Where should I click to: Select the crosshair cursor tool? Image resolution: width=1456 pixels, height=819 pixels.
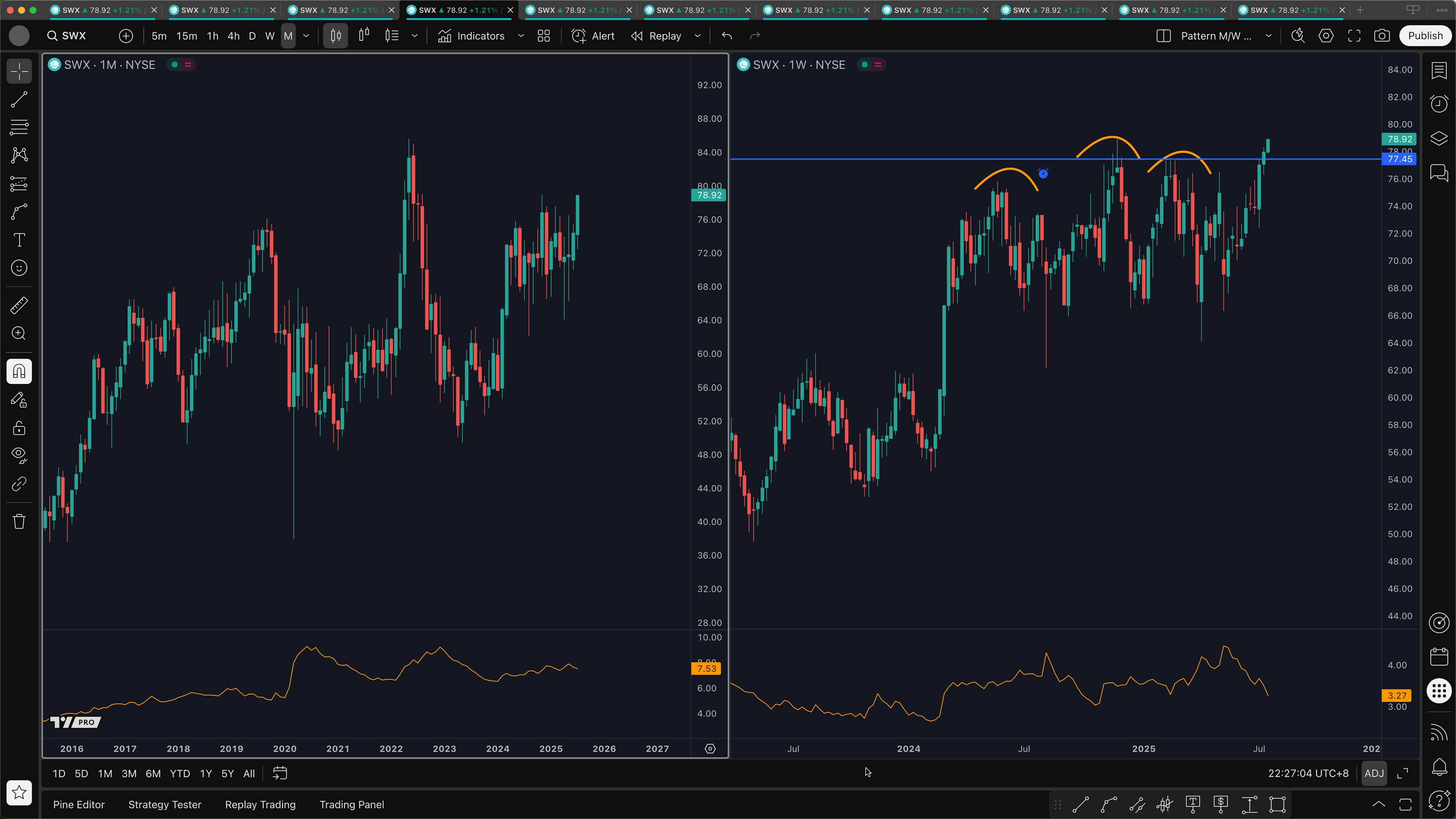coord(19,72)
